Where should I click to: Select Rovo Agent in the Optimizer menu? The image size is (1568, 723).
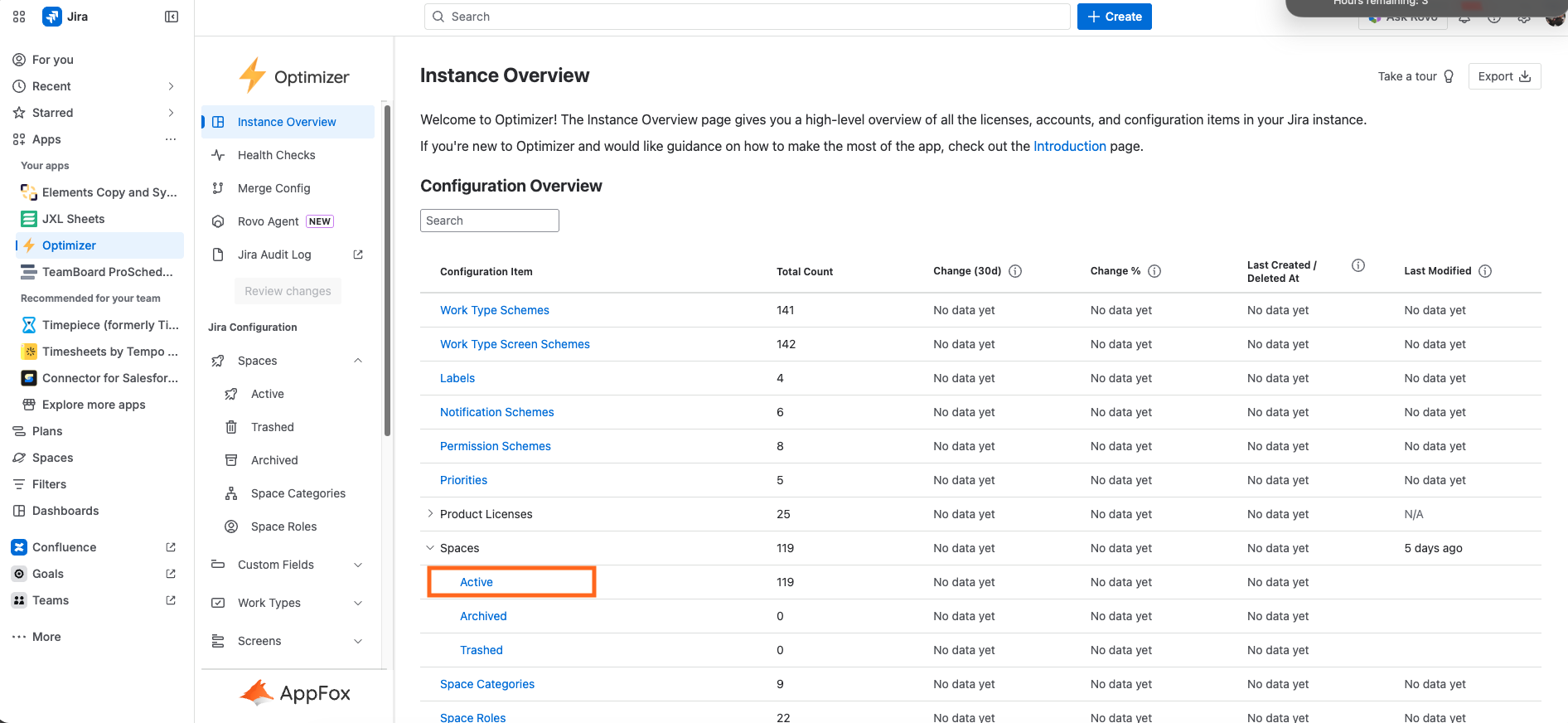[268, 221]
